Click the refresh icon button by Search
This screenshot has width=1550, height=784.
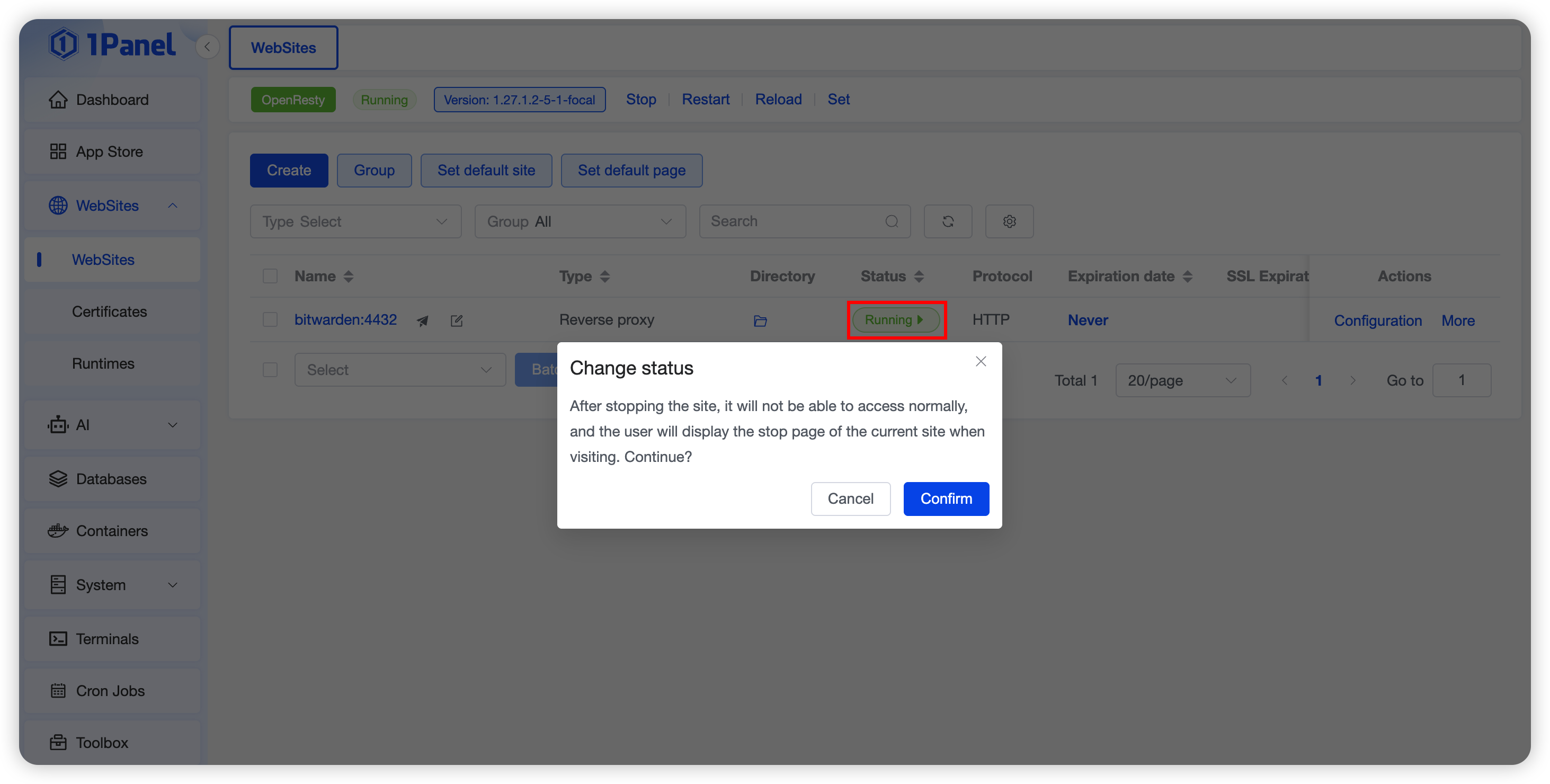[x=948, y=221]
